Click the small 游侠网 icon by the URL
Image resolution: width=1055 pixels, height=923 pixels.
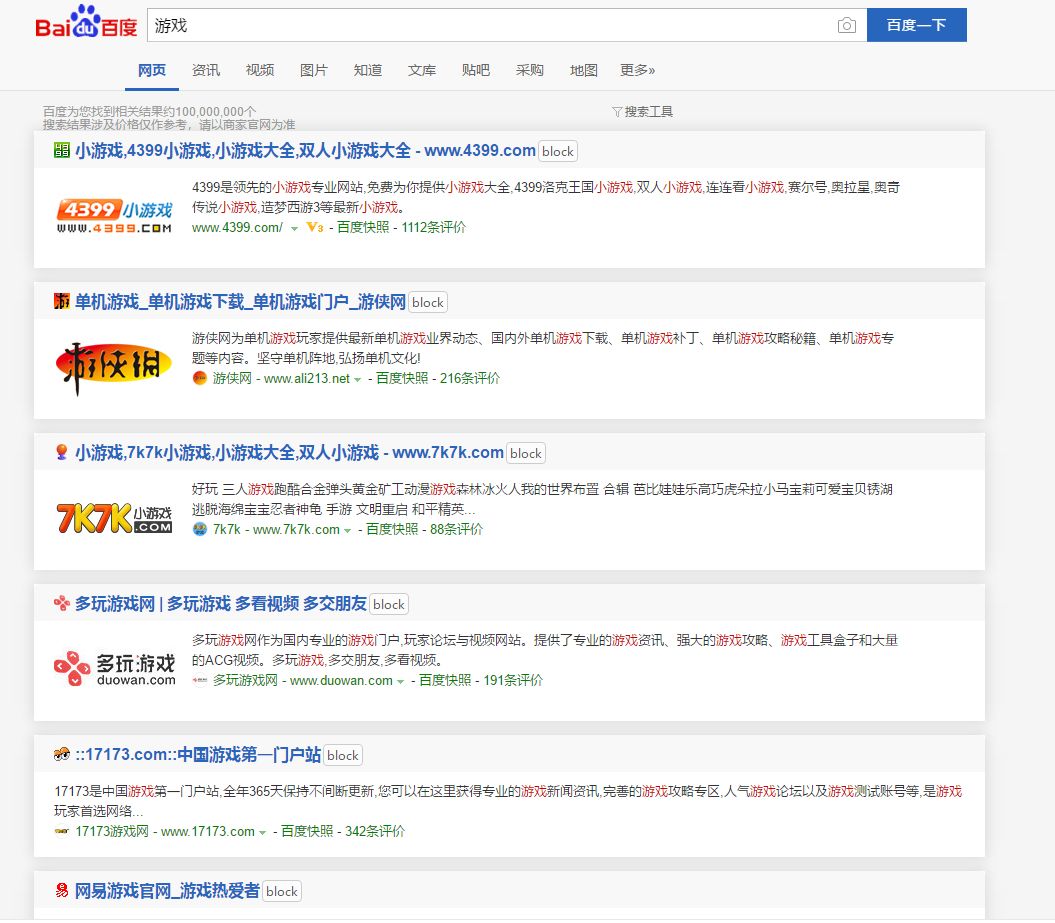(x=199, y=378)
